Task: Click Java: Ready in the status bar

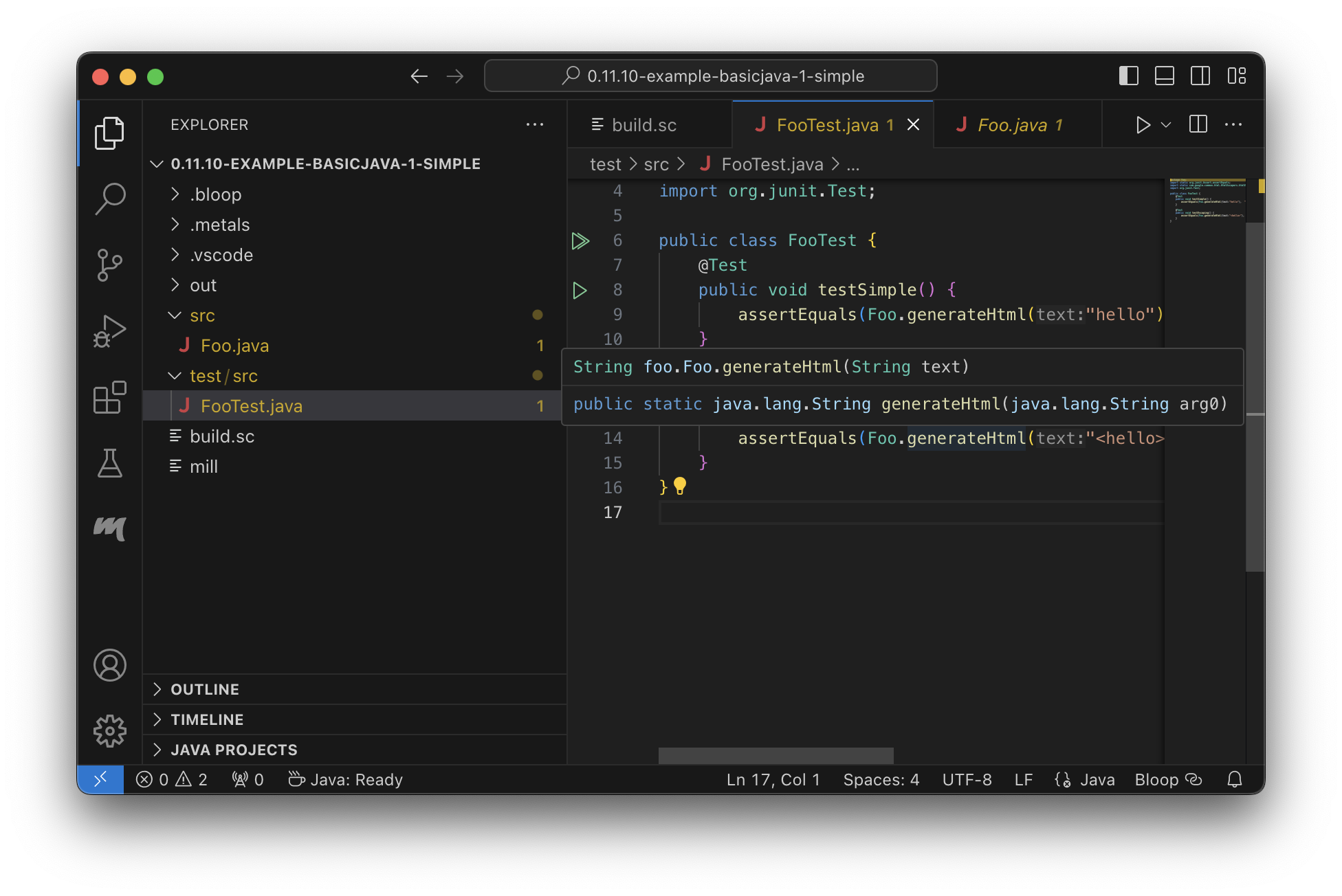Action: point(356,779)
